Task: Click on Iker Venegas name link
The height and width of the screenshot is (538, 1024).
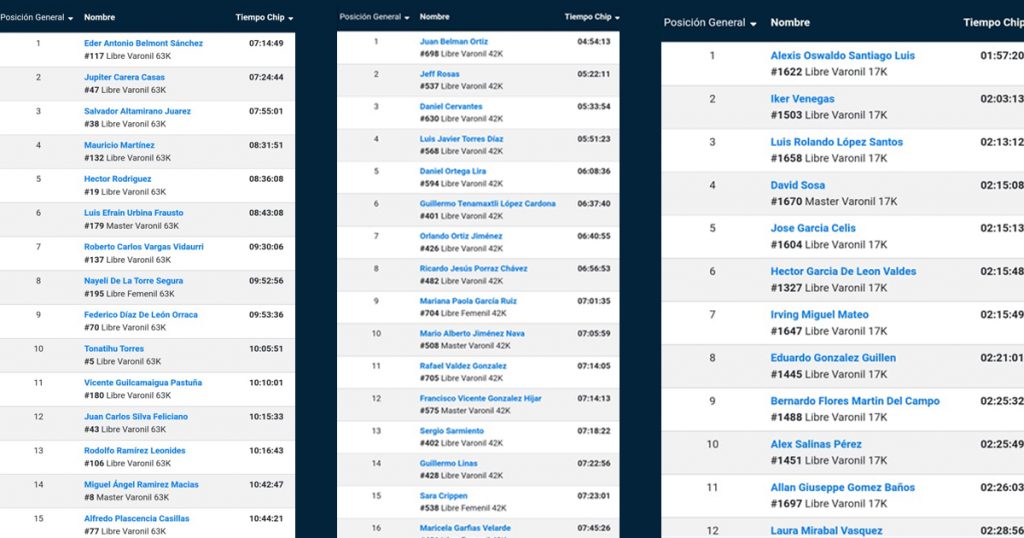Action: (x=802, y=99)
